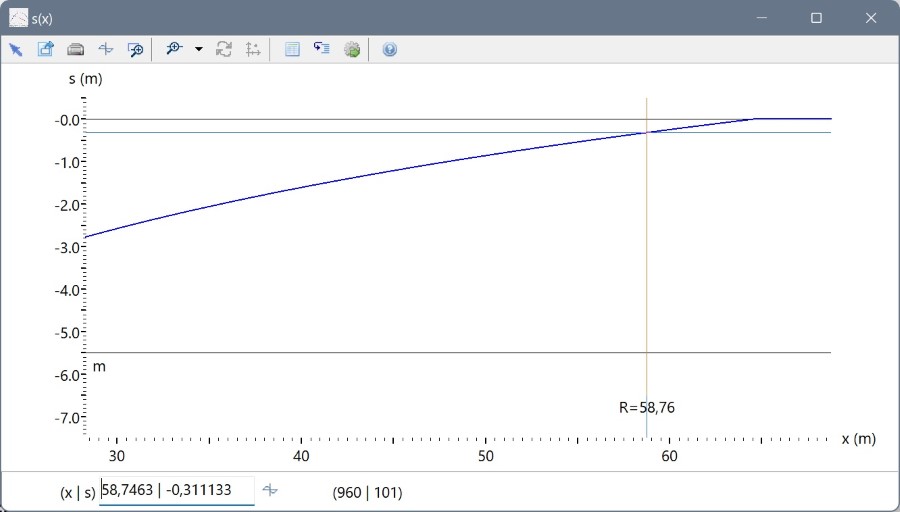Close the s(x) diagram window
The height and width of the screenshot is (512, 900).
[x=870, y=18]
